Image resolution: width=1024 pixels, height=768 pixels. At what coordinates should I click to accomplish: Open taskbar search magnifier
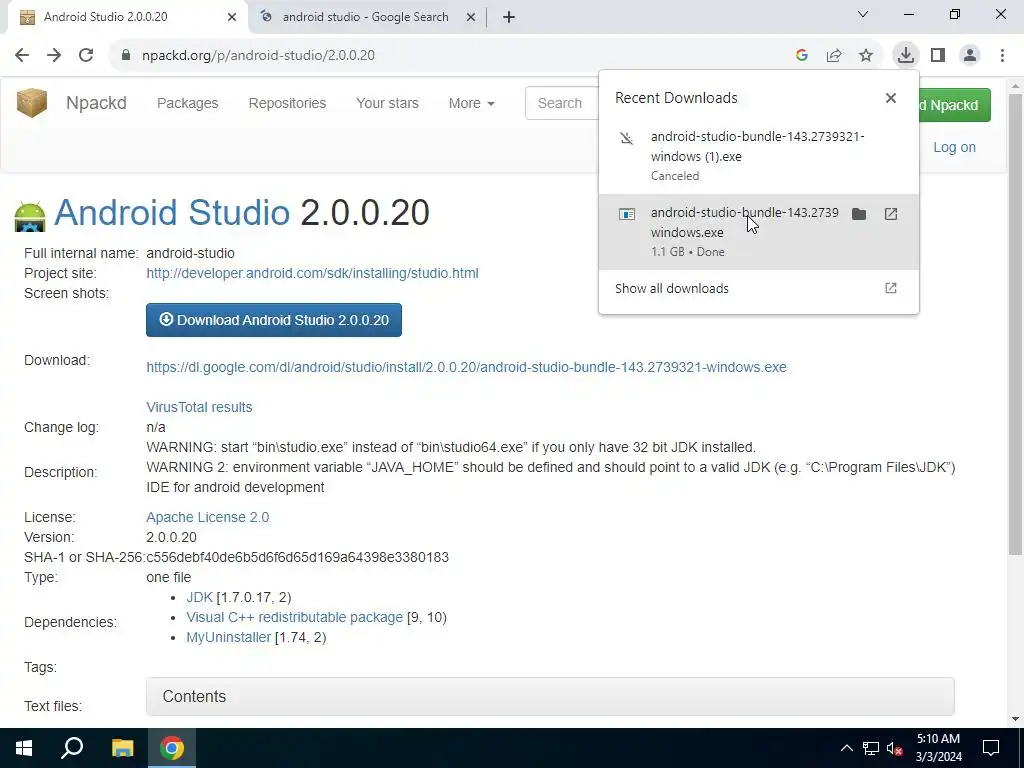click(x=72, y=748)
